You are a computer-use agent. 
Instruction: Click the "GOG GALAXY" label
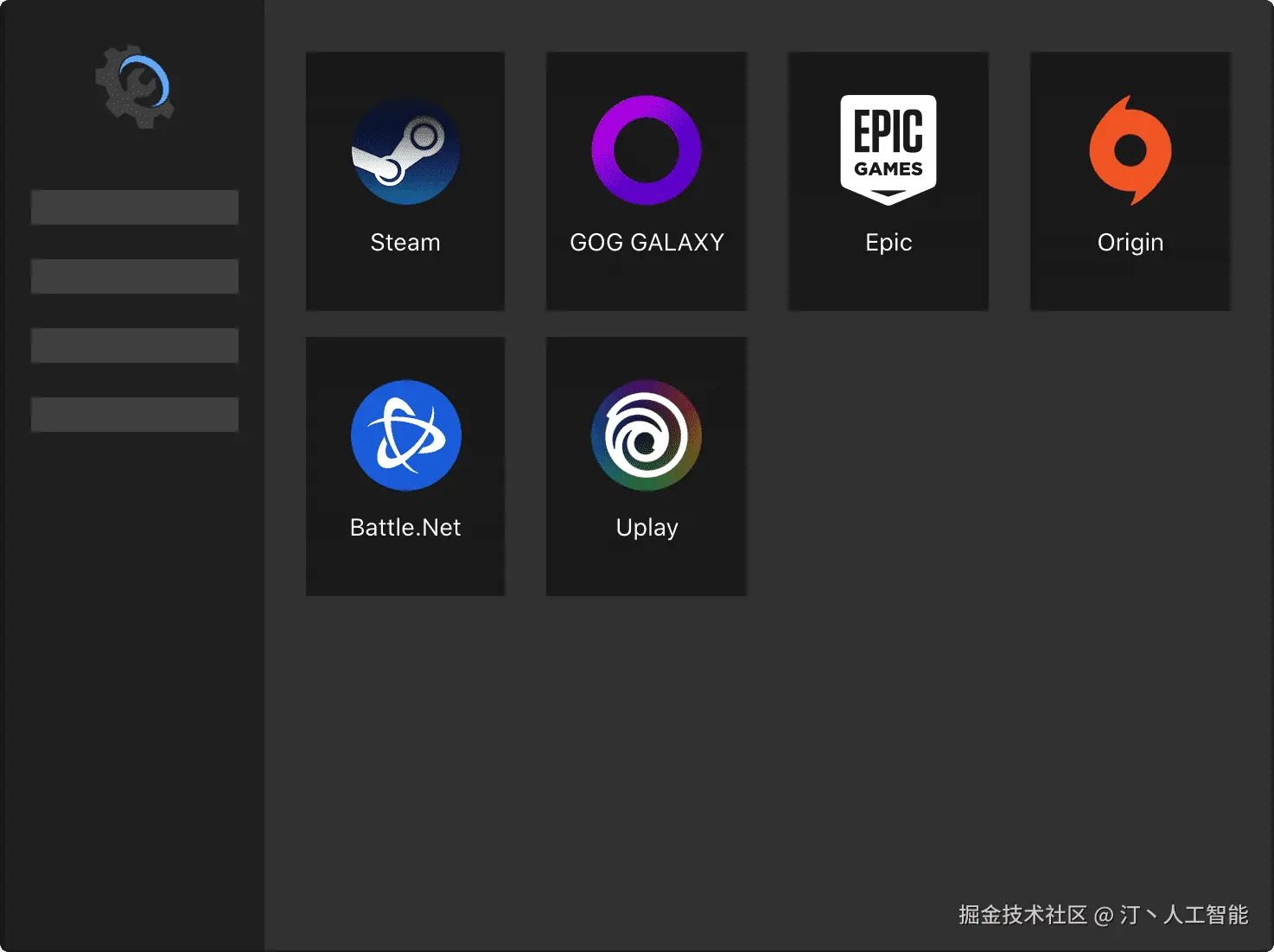click(647, 243)
